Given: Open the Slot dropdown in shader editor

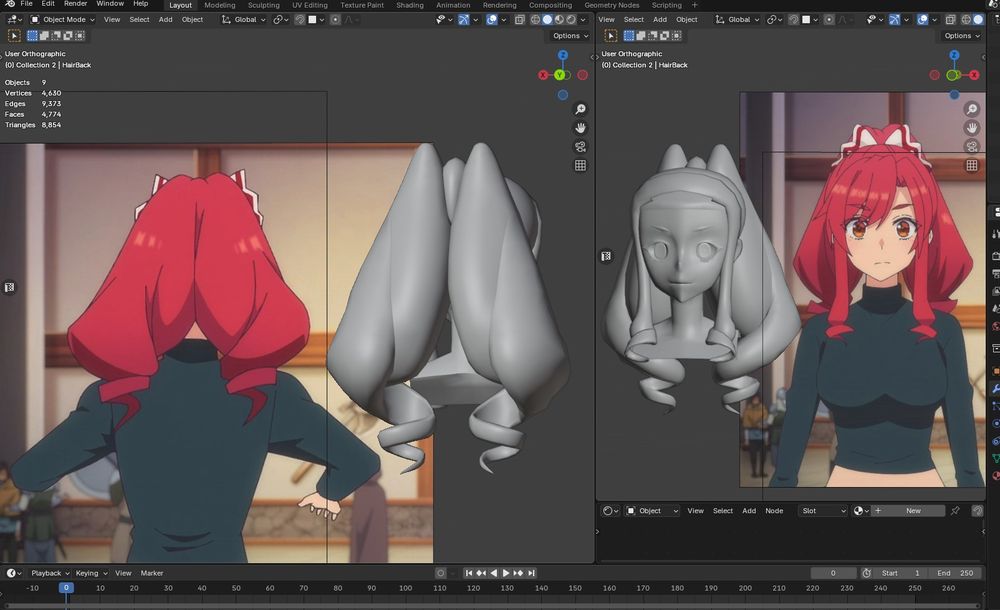Looking at the screenshot, I should [823, 510].
